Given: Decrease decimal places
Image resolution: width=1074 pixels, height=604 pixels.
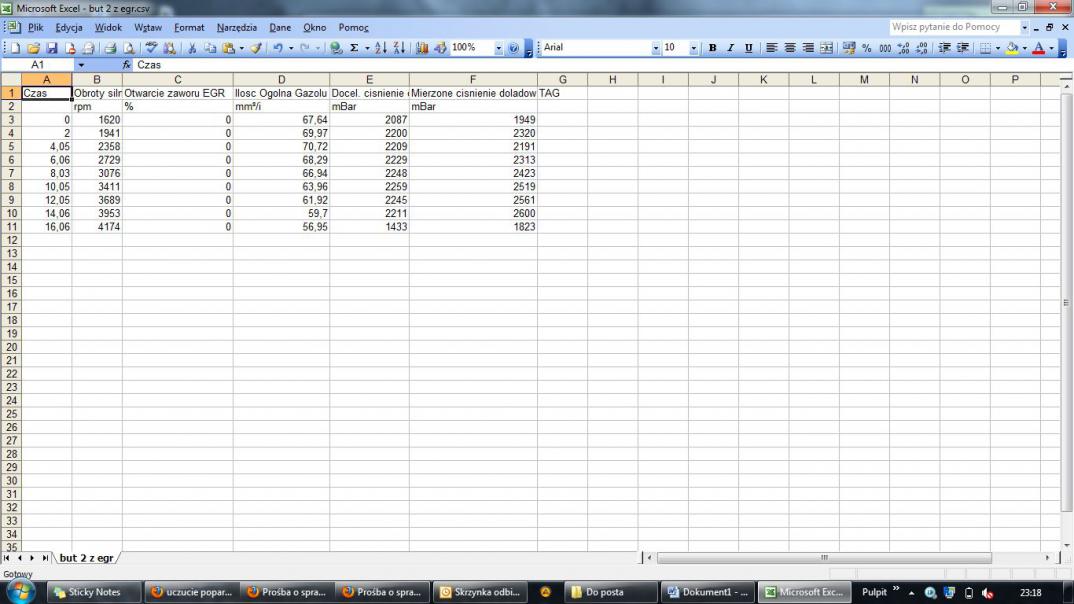Looking at the screenshot, I should point(922,48).
